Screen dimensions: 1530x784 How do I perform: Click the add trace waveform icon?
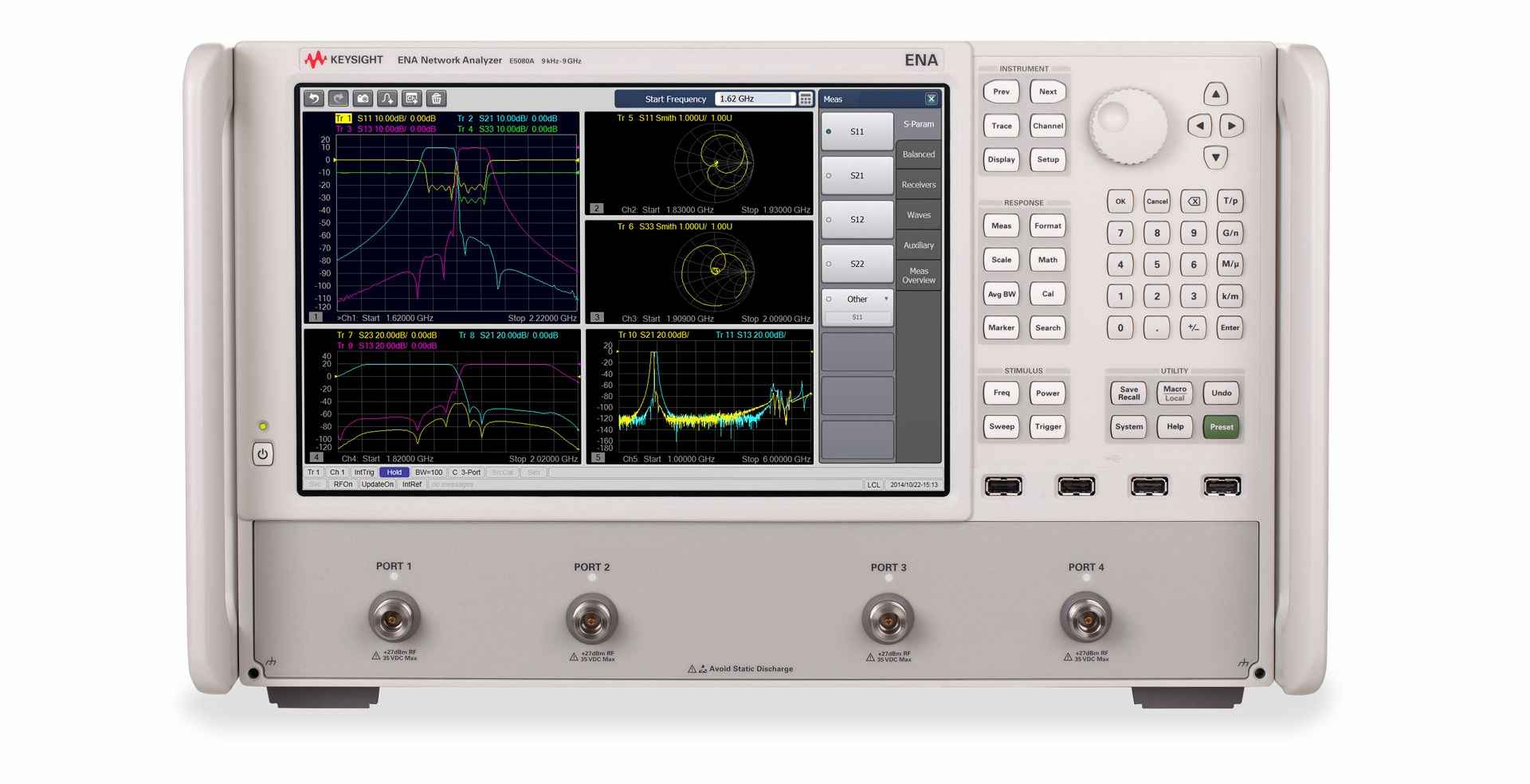tap(387, 99)
